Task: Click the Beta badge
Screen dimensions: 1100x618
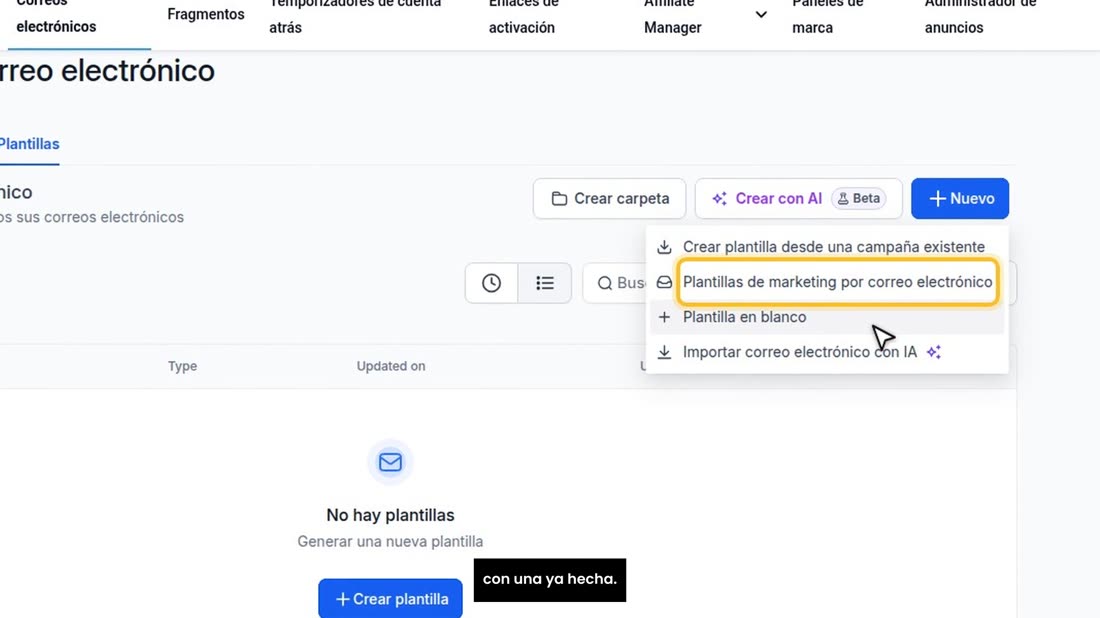Action: pos(859,199)
